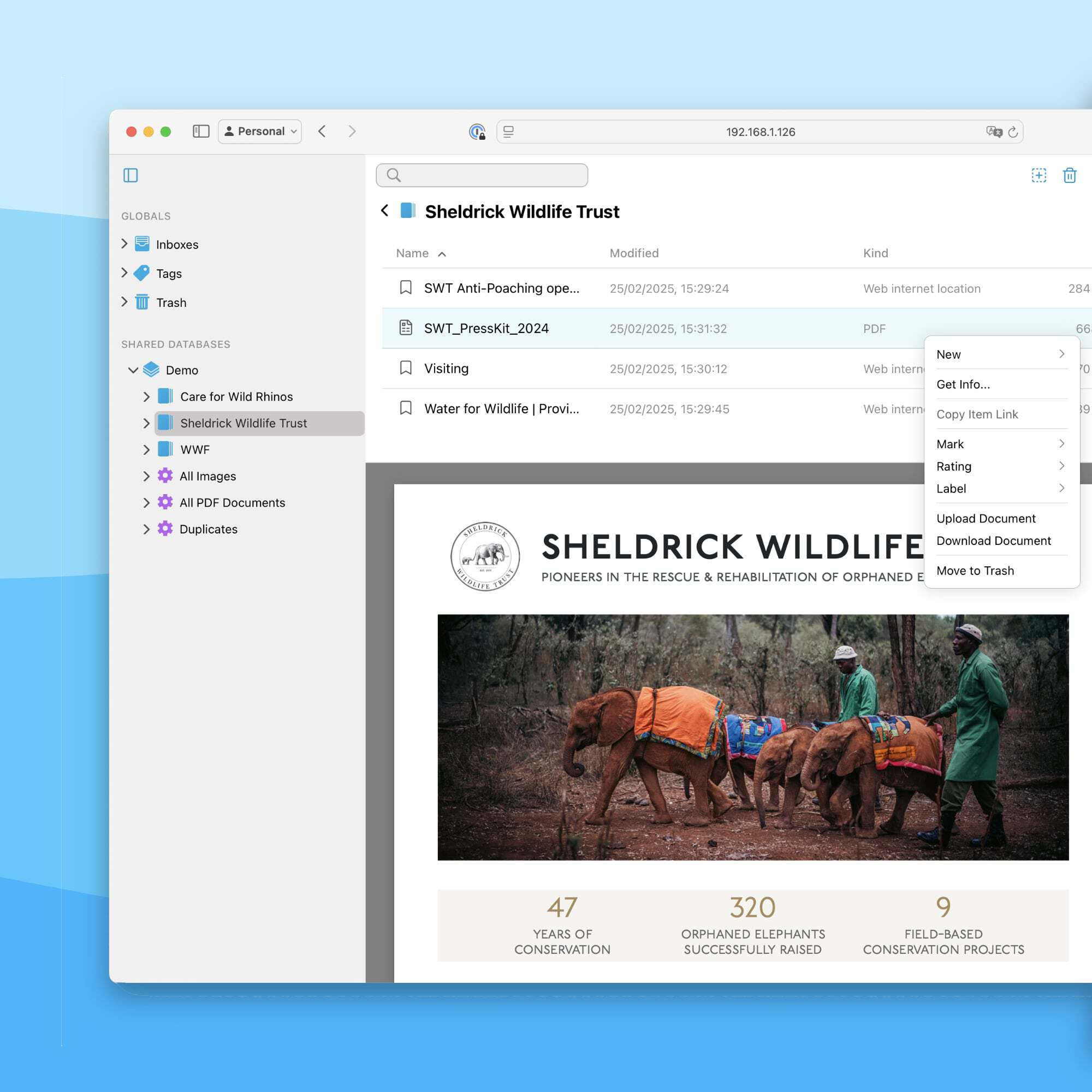Image resolution: width=1092 pixels, height=1092 pixels.
Task: Toggle the Safari sidebar button
Action: coord(200,131)
